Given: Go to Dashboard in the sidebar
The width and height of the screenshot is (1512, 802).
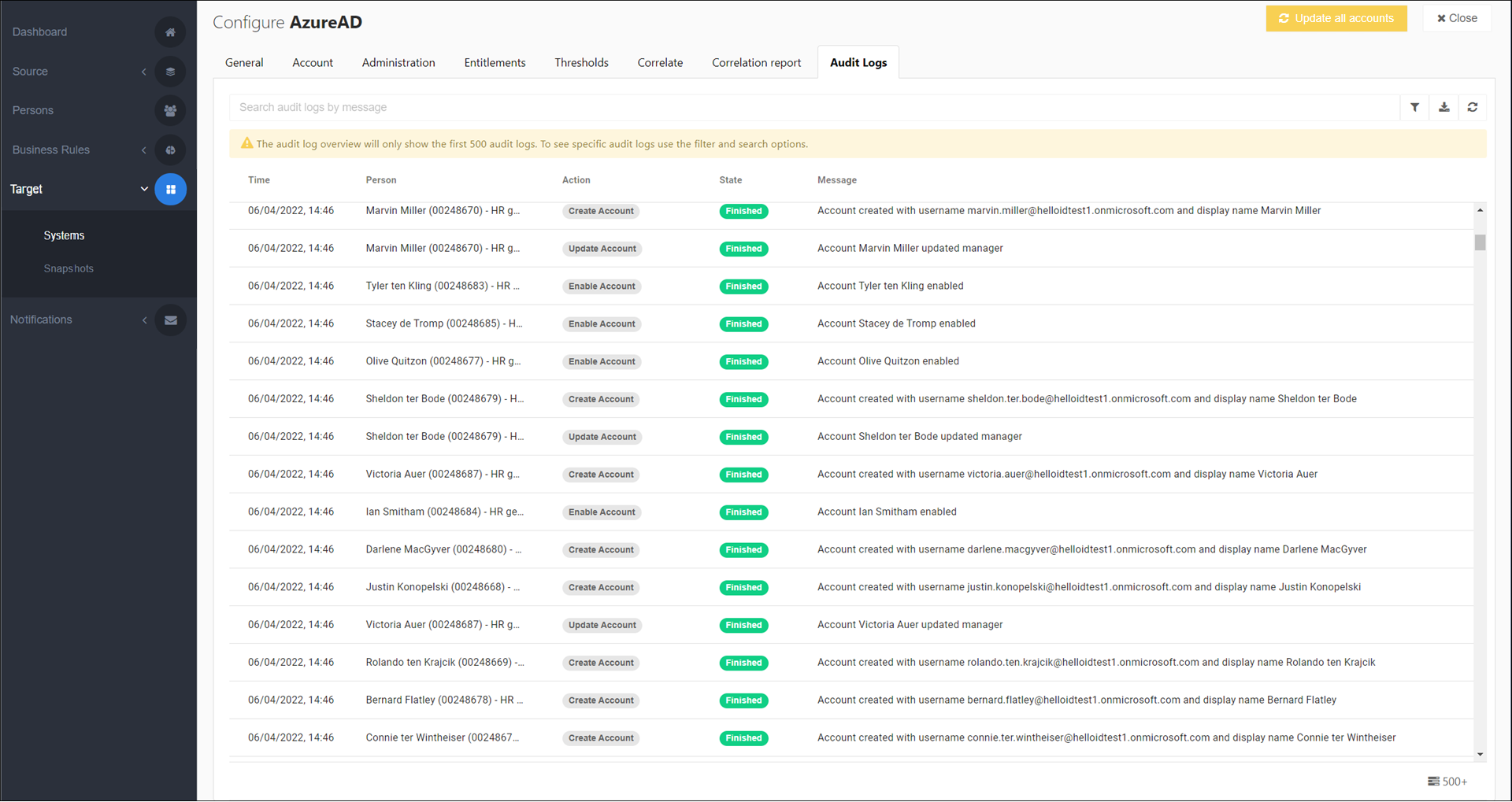Looking at the screenshot, I should (39, 32).
